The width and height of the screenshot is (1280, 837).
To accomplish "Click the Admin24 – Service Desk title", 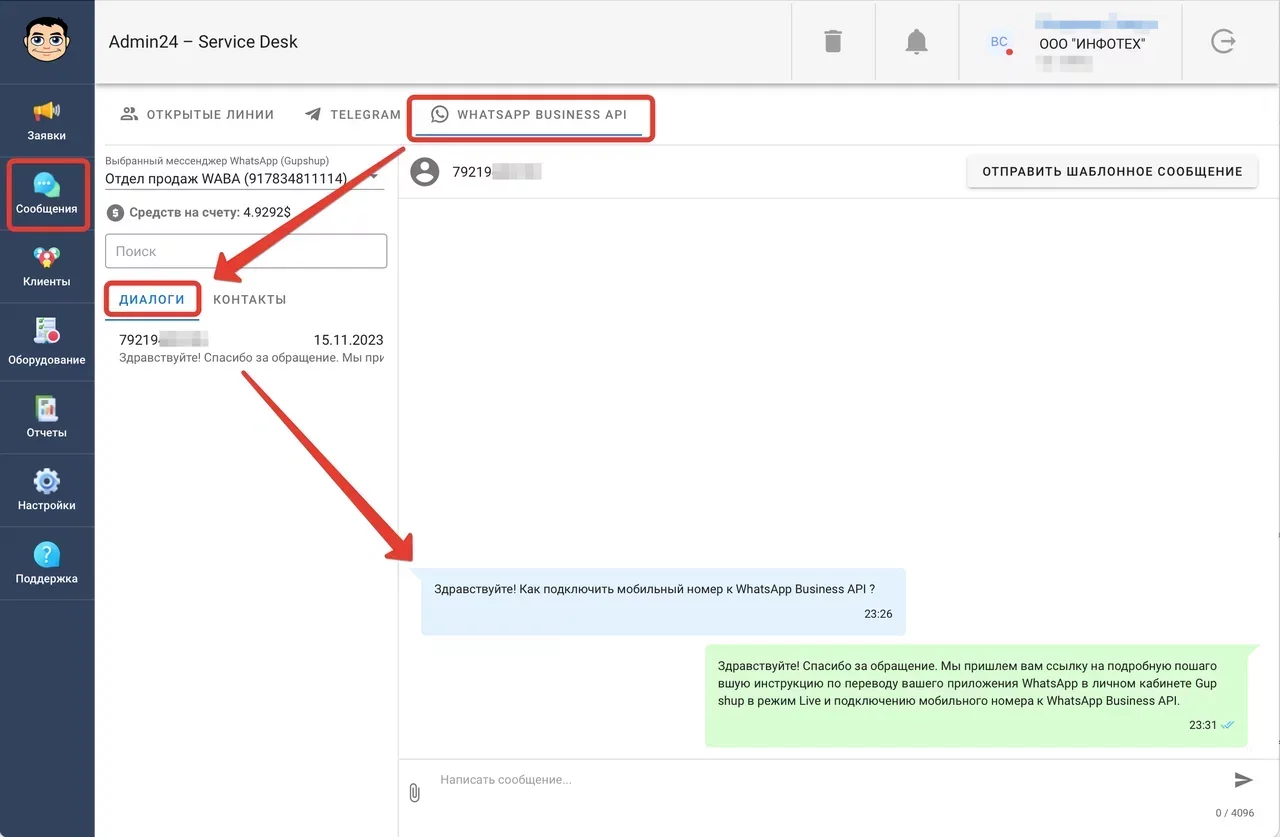I will pos(203,42).
